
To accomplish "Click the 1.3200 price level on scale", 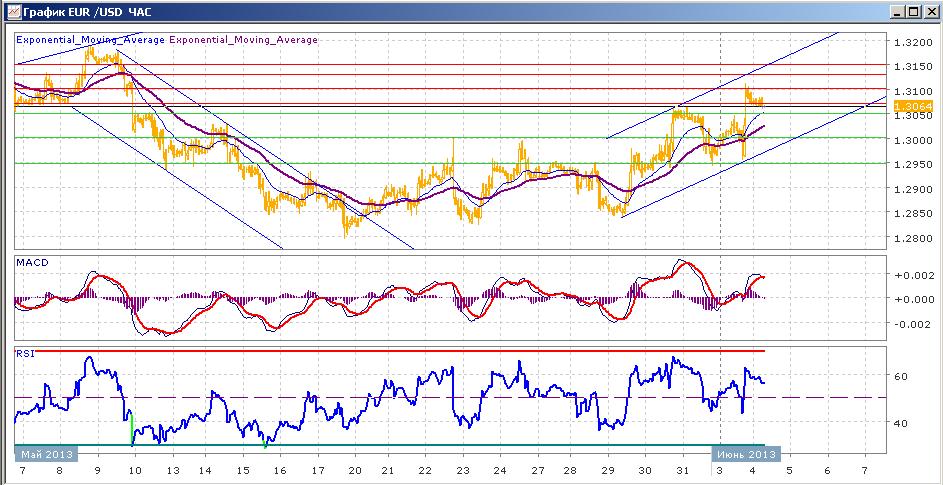I will click(913, 43).
